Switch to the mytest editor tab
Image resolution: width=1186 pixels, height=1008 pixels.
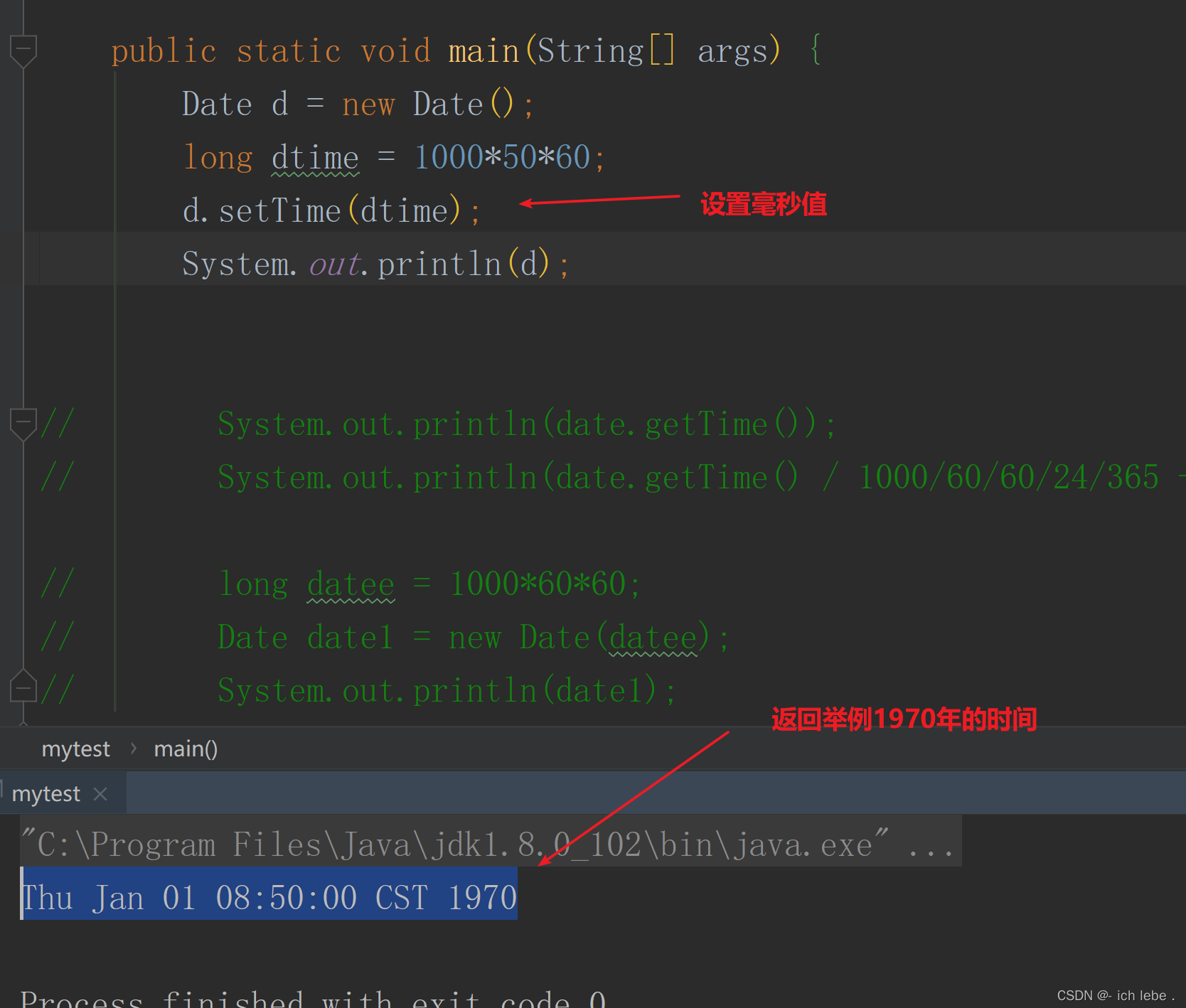(x=46, y=793)
